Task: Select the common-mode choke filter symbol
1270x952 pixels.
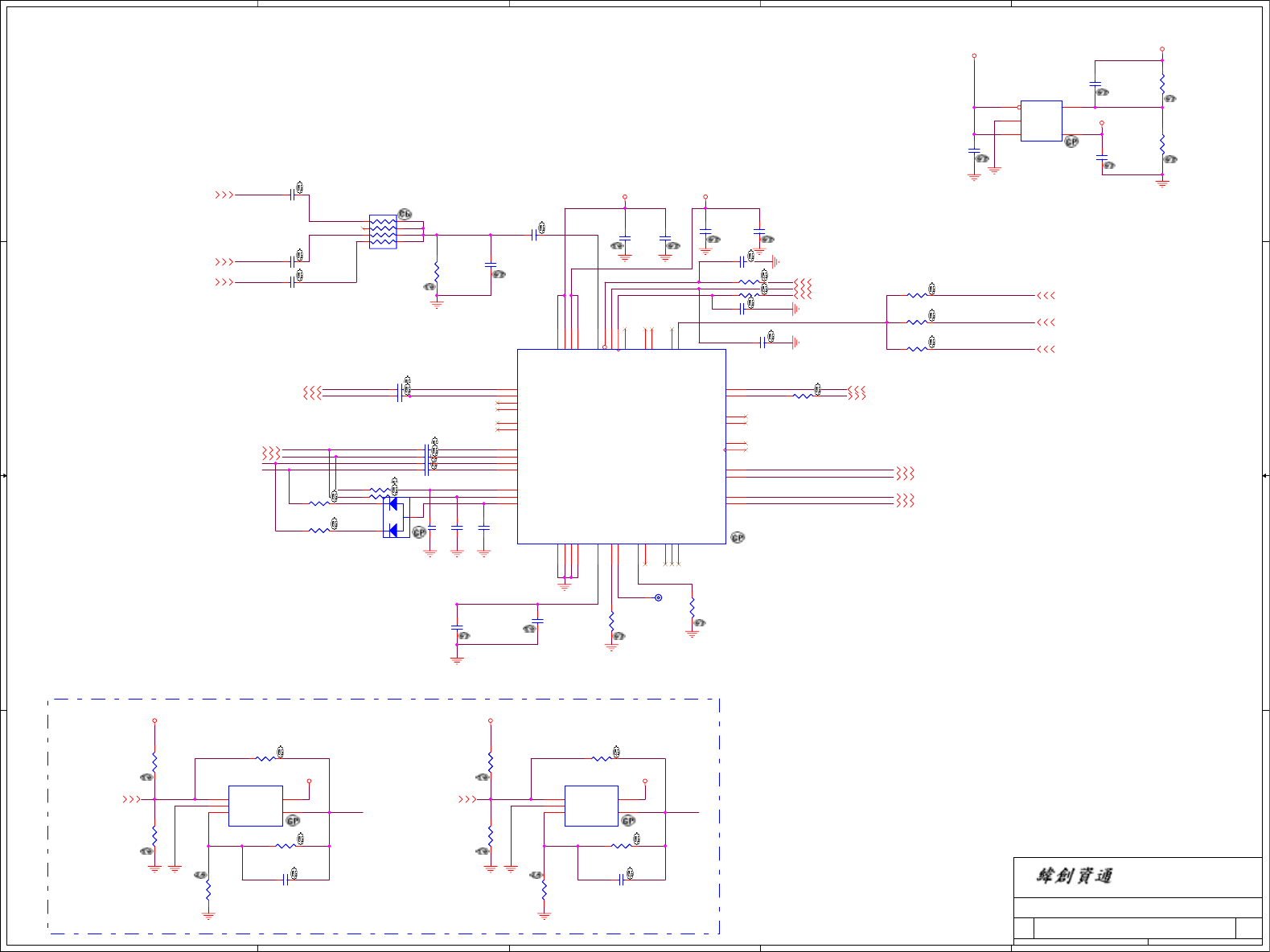Action: click(383, 232)
